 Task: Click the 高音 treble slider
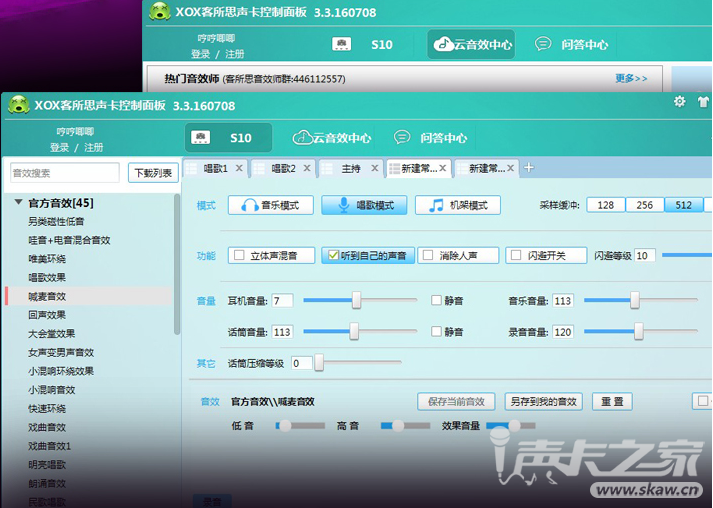405,426
